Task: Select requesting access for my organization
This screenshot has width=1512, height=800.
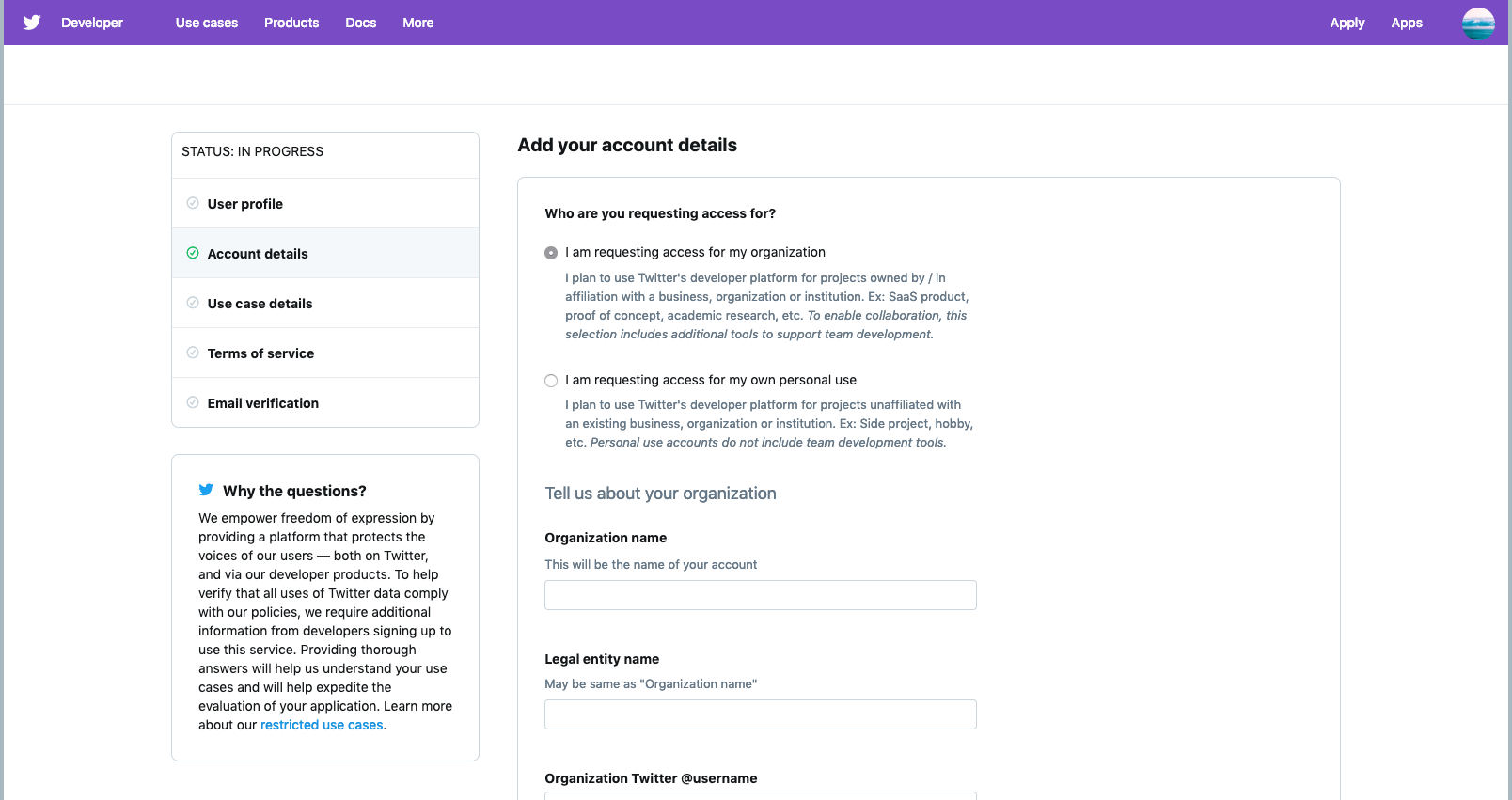Action: 551,253
